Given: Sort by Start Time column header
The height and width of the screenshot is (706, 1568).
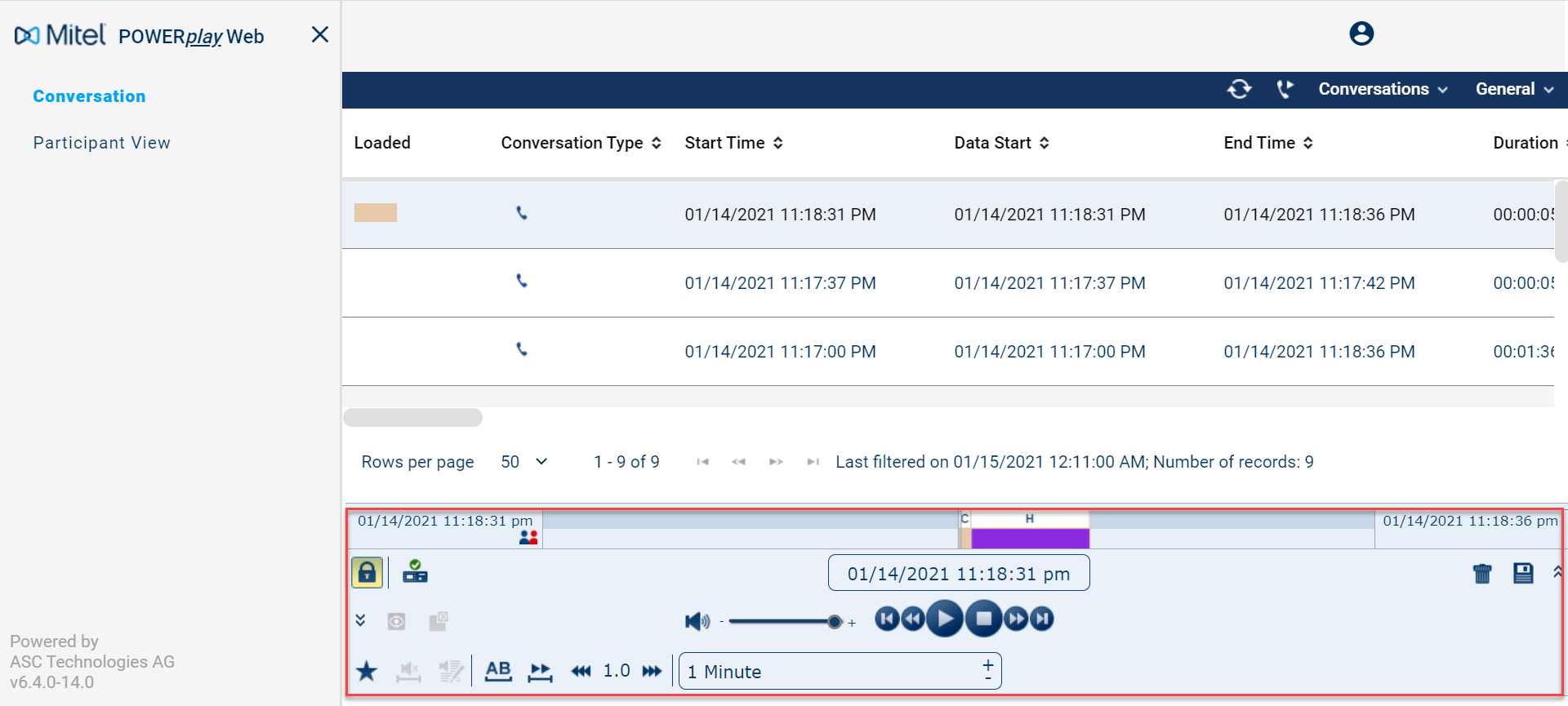Looking at the screenshot, I should (733, 143).
